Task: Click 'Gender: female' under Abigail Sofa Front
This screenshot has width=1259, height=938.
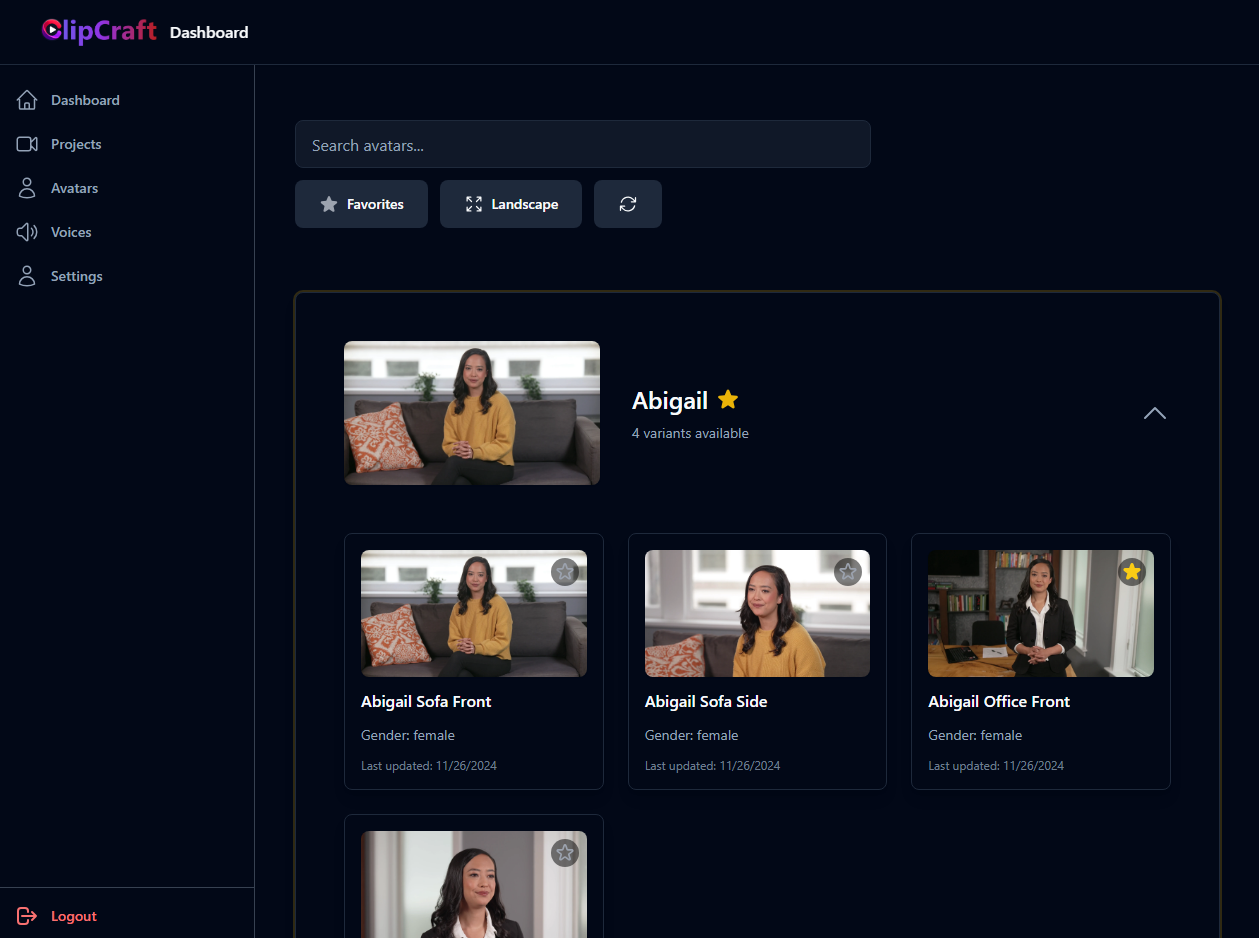Action: (x=408, y=735)
